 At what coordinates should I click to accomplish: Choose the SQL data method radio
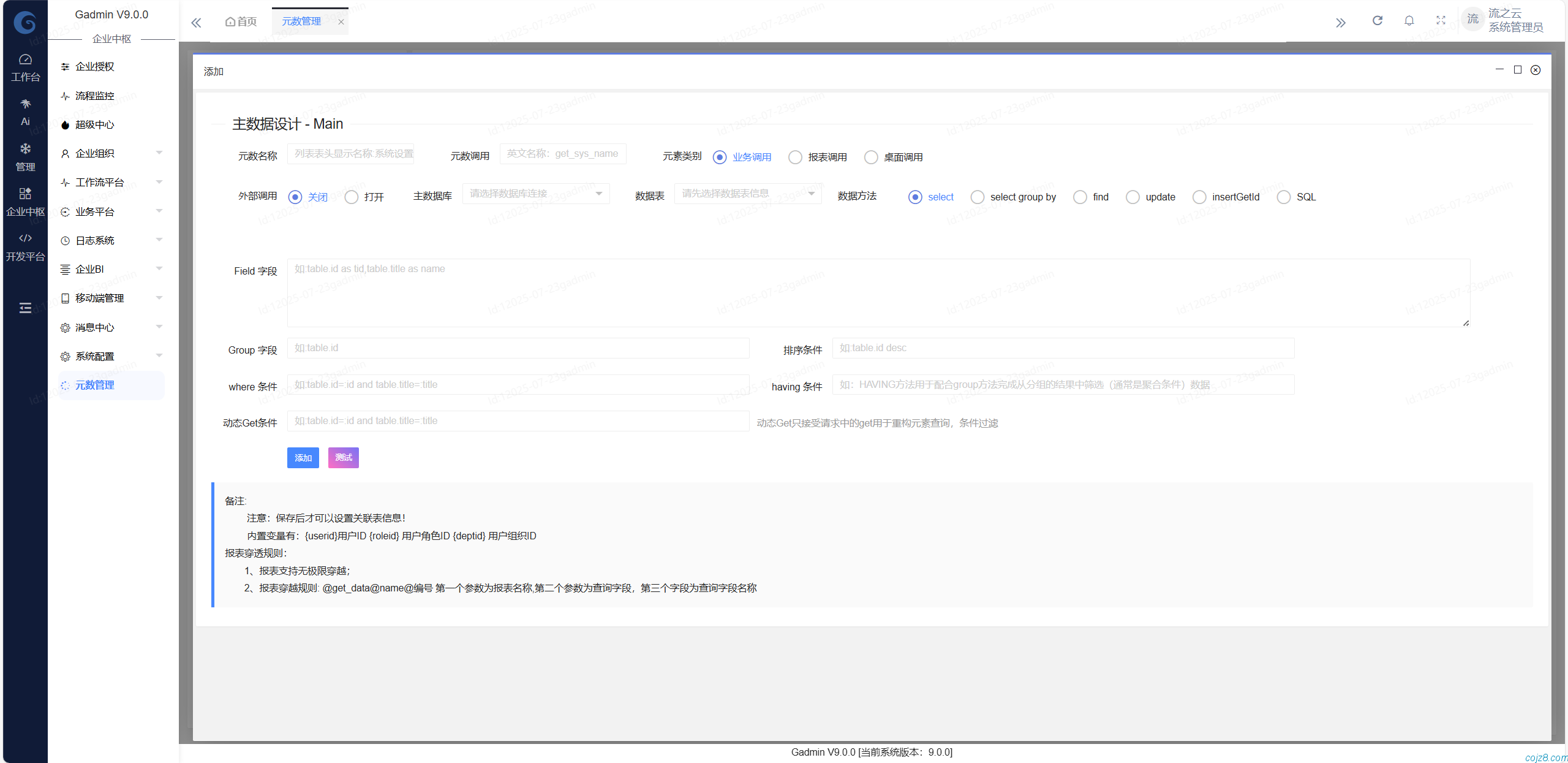pos(1284,197)
